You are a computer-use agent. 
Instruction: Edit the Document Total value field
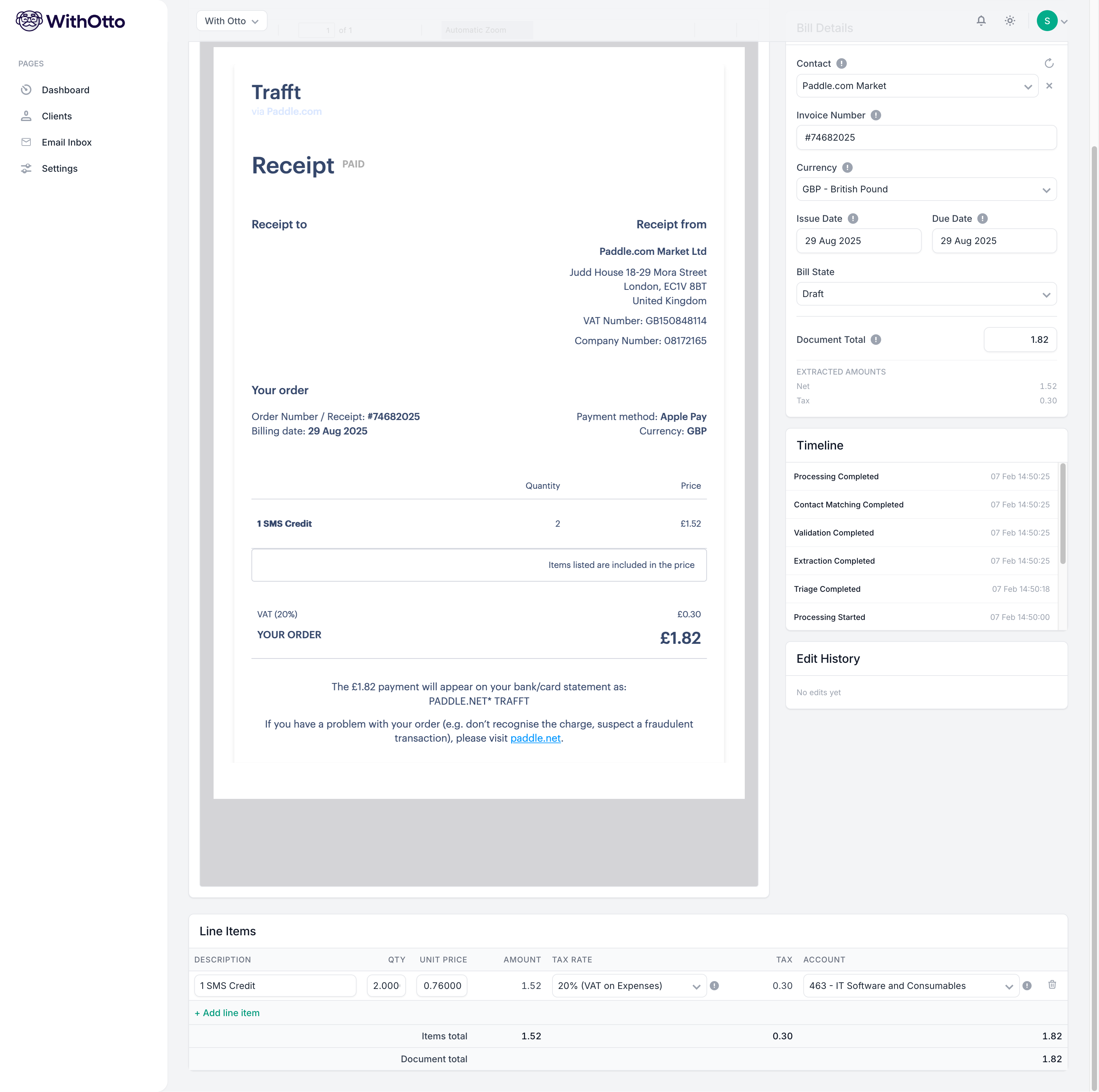point(1020,340)
